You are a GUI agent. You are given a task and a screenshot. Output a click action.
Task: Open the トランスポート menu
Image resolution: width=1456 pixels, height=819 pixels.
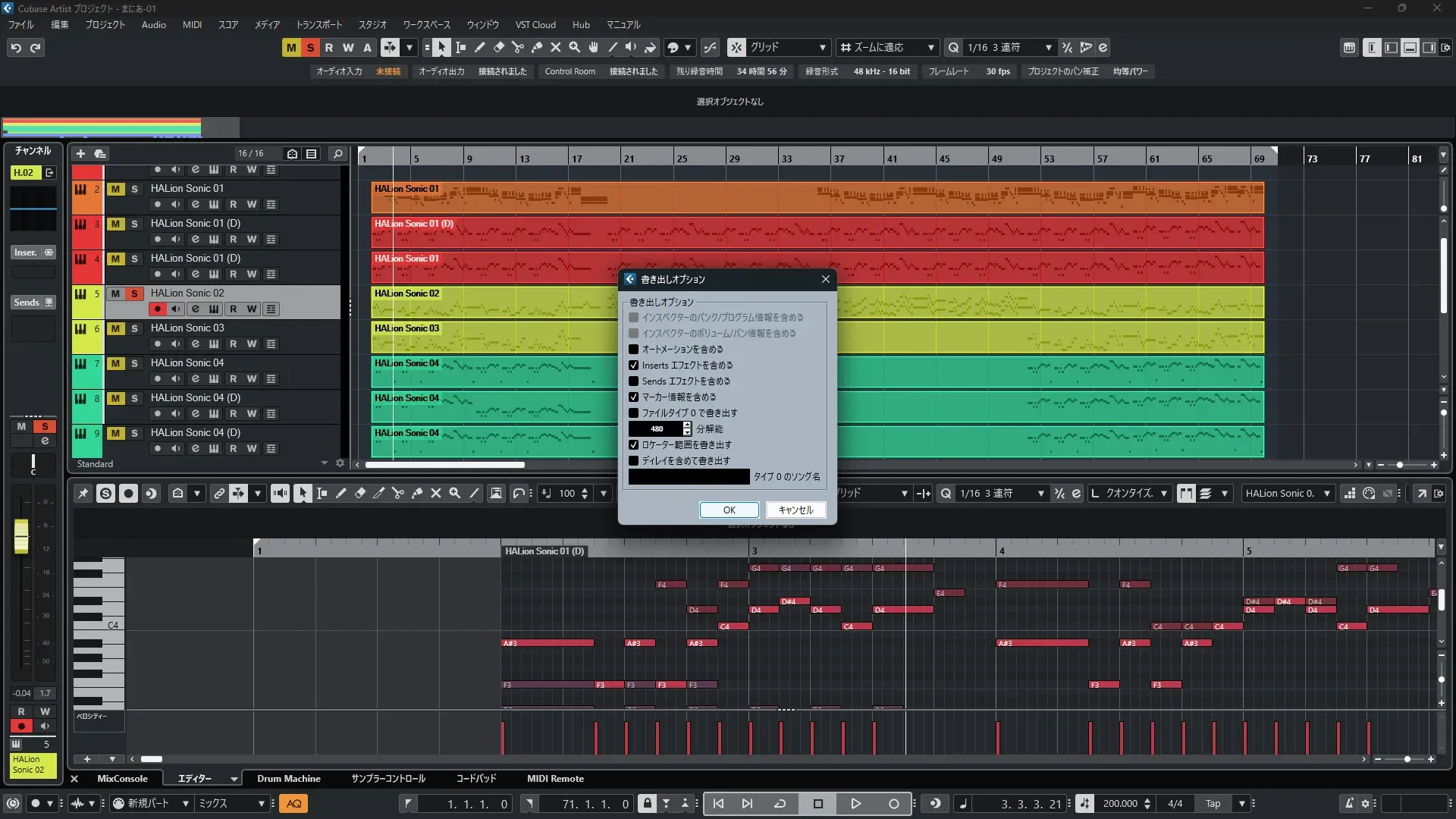pyautogui.click(x=318, y=25)
